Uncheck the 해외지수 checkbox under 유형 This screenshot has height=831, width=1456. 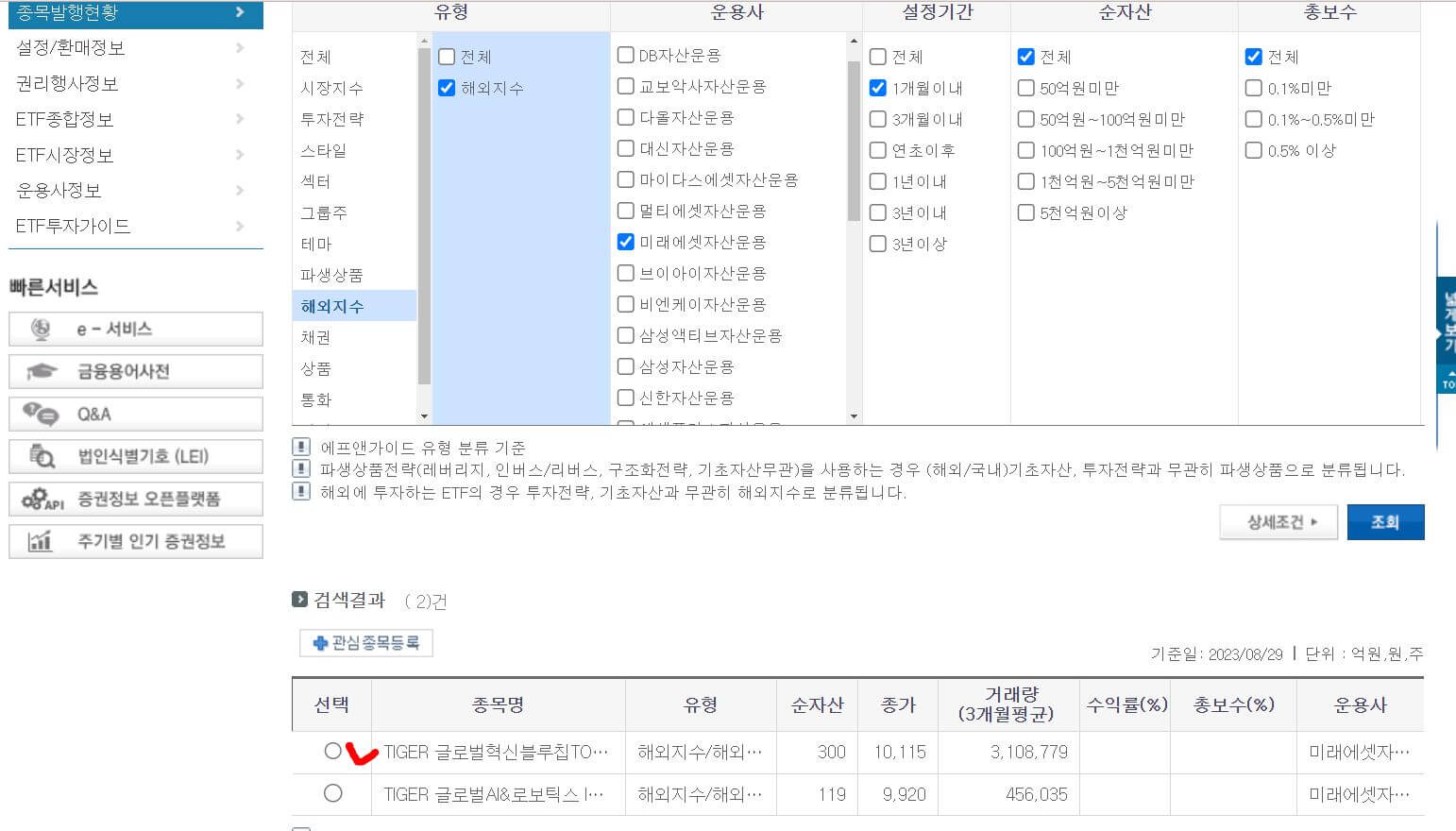coord(445,87)
